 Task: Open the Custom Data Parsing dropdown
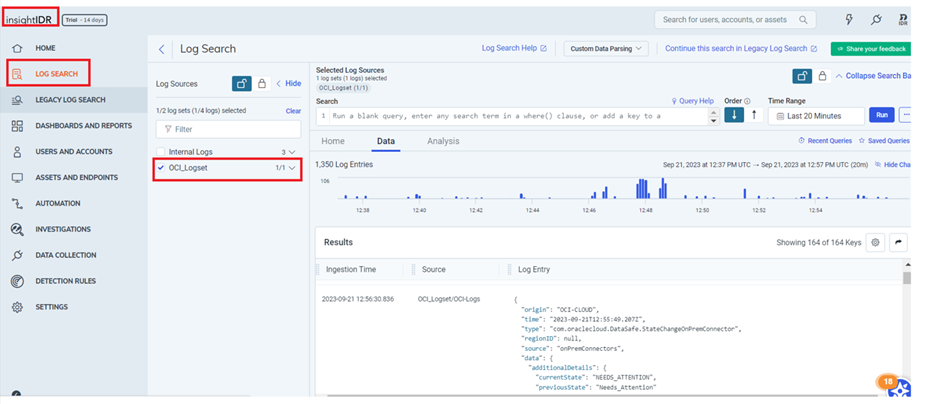(606, 49)
